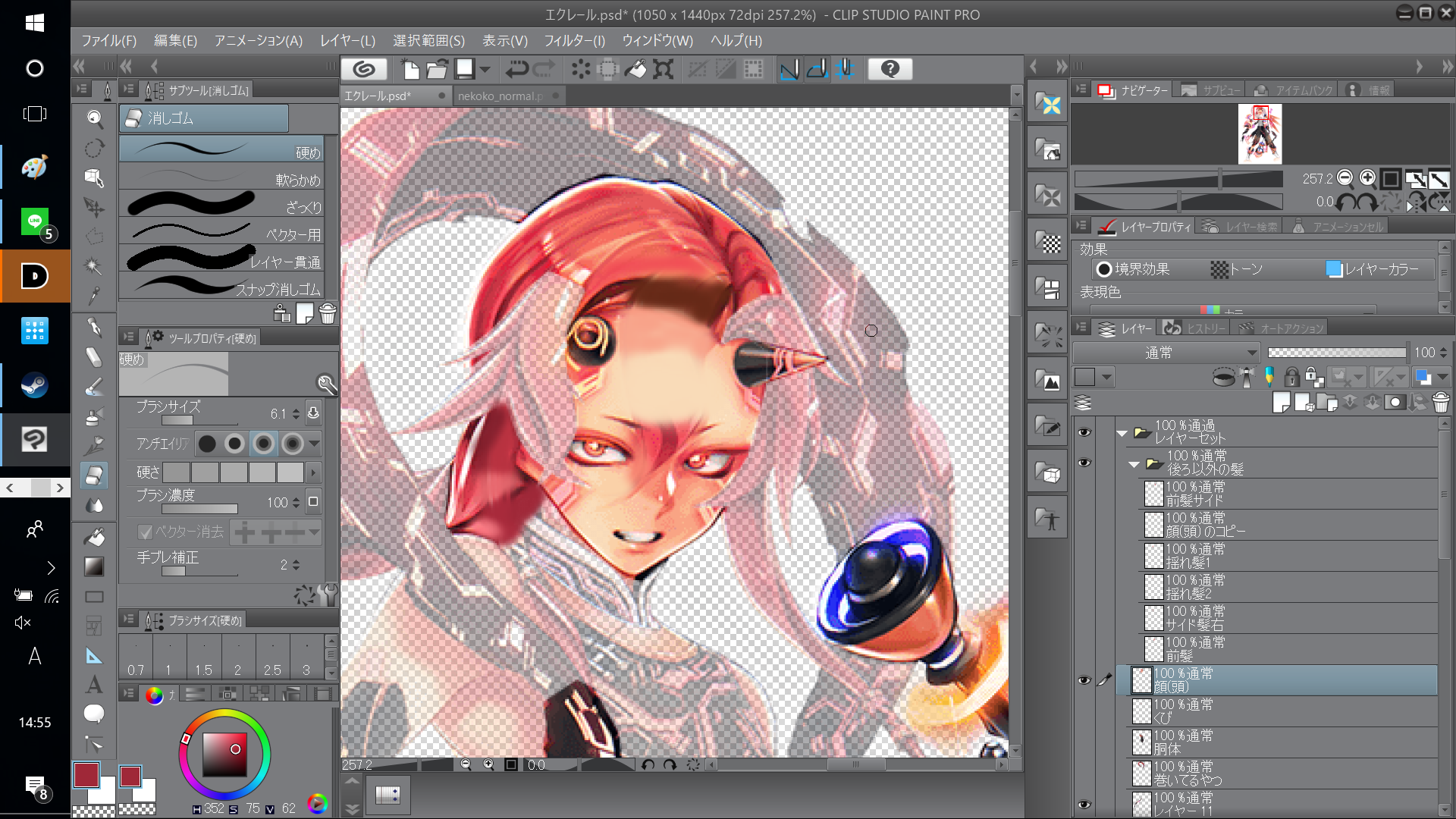Select the Balloon tool

coord(94,714)
